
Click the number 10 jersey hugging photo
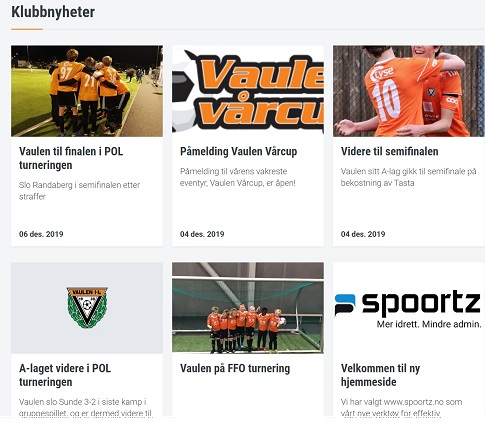[x=409, y=91]
